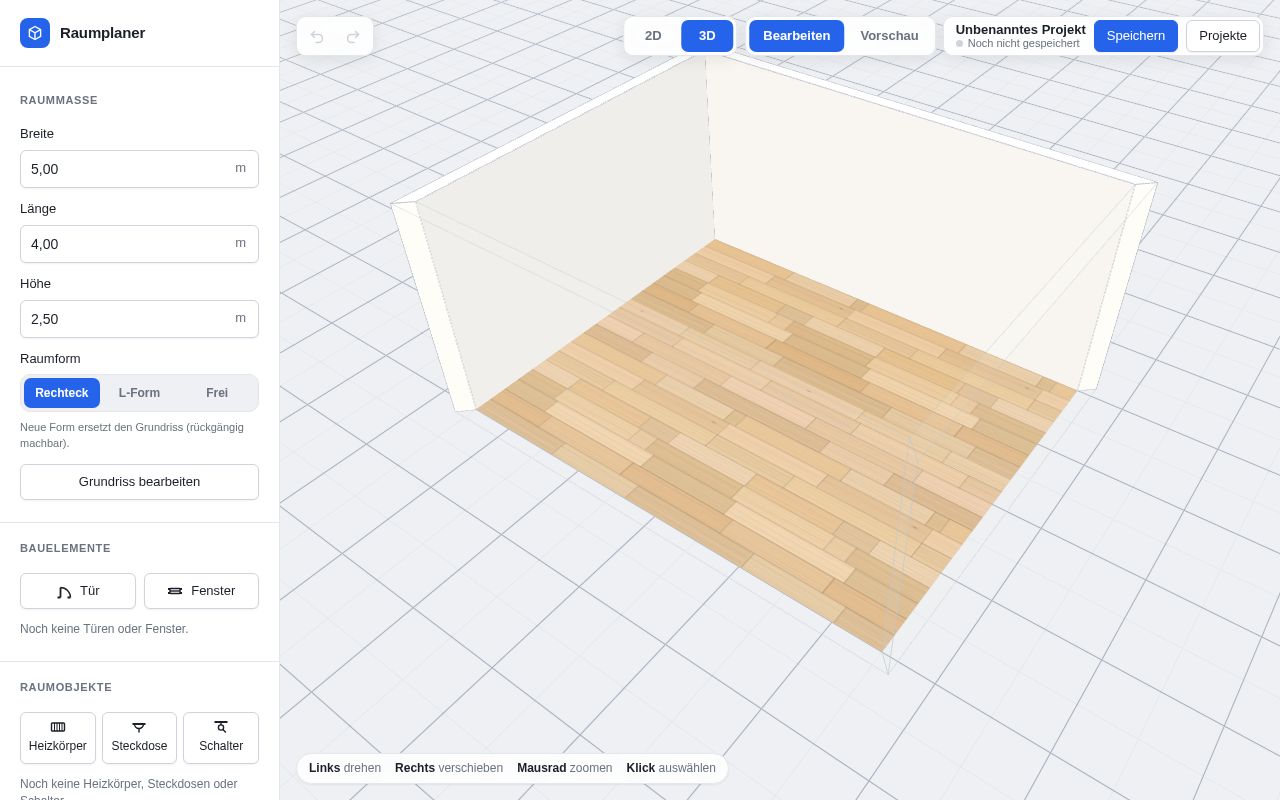Click the Raumplaner cube logo icon
This screenshot has width=1280, height=800.
coord(35,33)
